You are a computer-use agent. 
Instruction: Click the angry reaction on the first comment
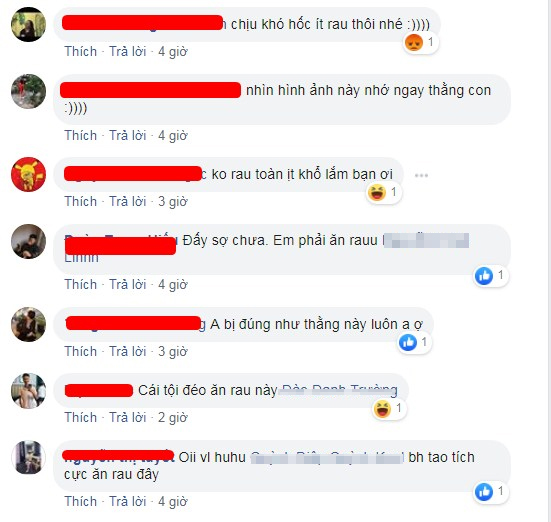coord(414,43)
